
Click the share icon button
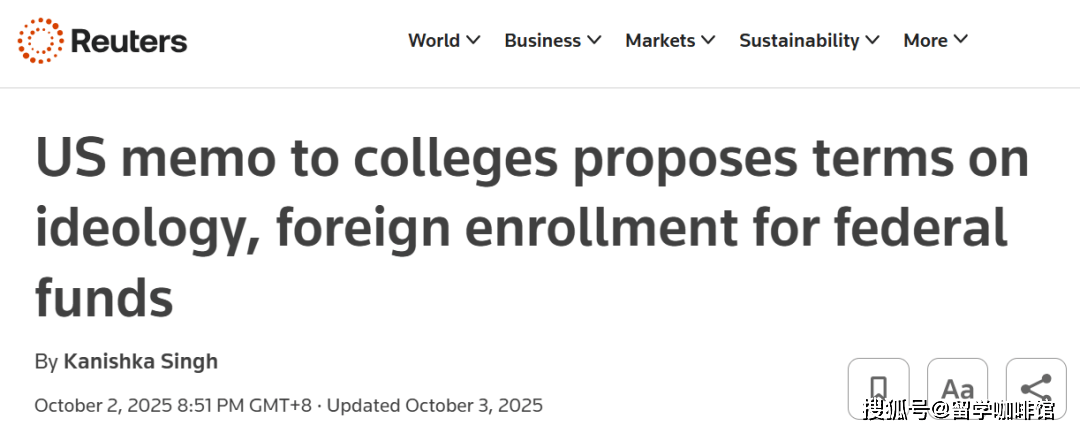(x=1035, y=387)
